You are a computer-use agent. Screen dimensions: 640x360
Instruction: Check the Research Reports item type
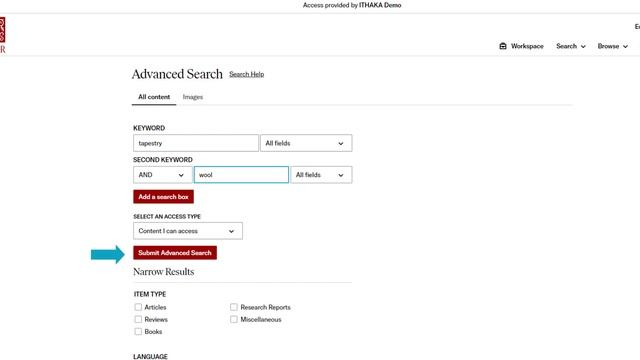tap(233, 307)
